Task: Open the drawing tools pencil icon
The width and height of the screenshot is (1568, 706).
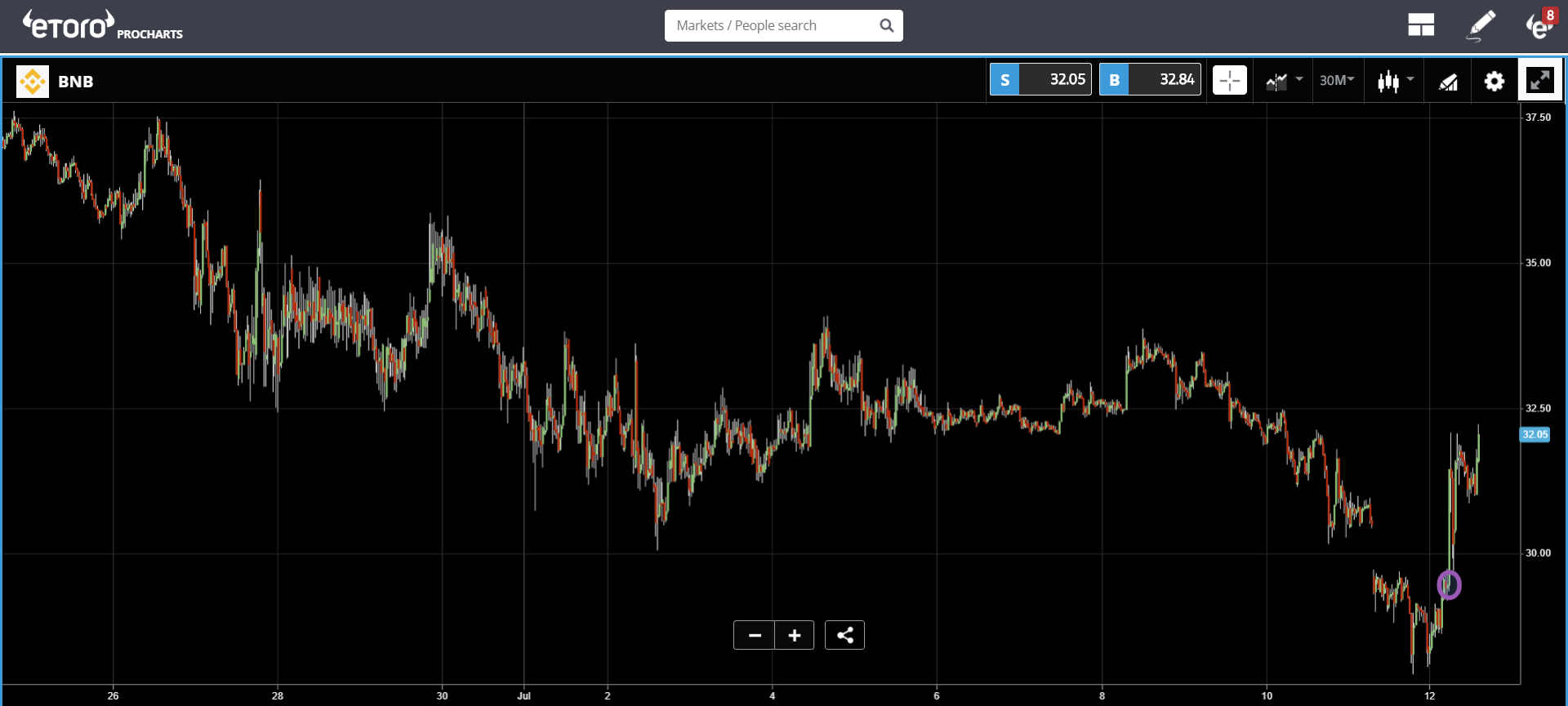Action: pos(1448,81)
